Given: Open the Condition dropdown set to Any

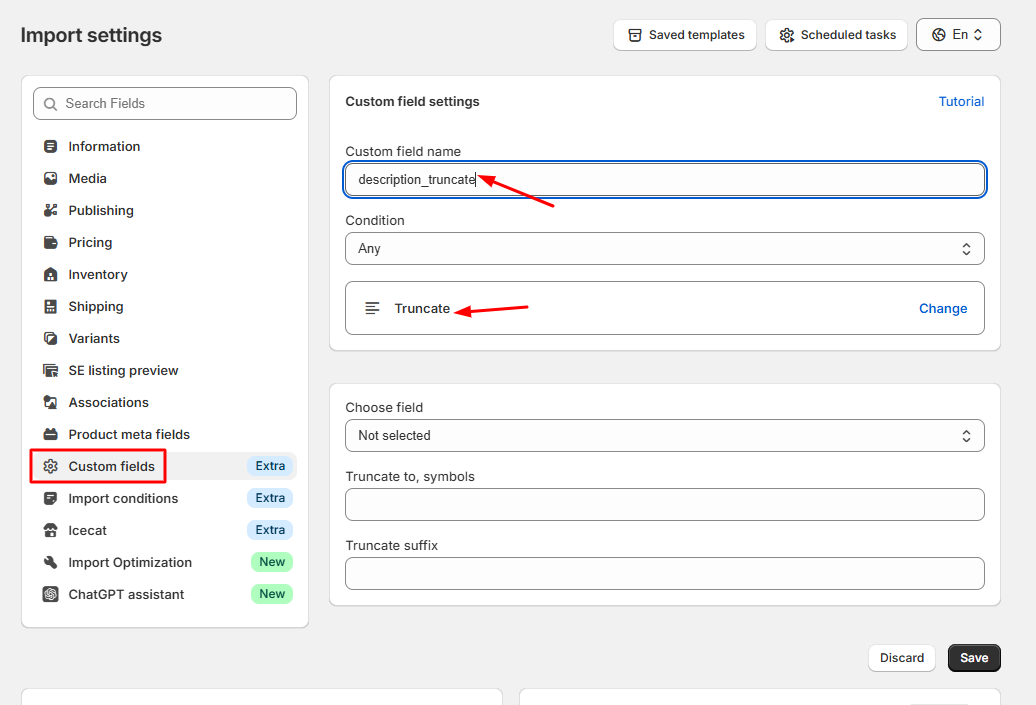Looking at the screenshot, I should point(665,248).
